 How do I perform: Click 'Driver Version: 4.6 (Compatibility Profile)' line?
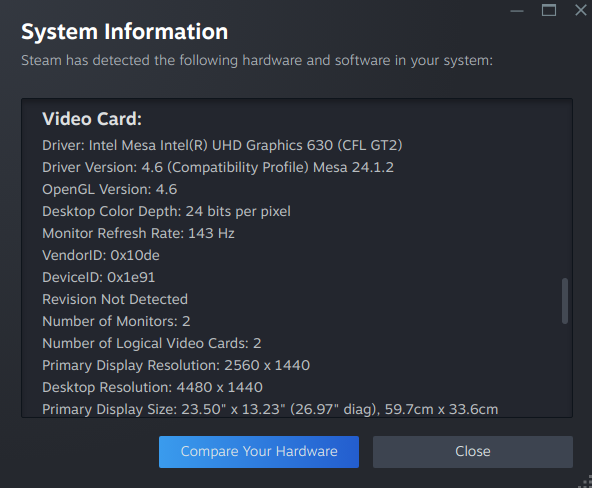[218, 167]
